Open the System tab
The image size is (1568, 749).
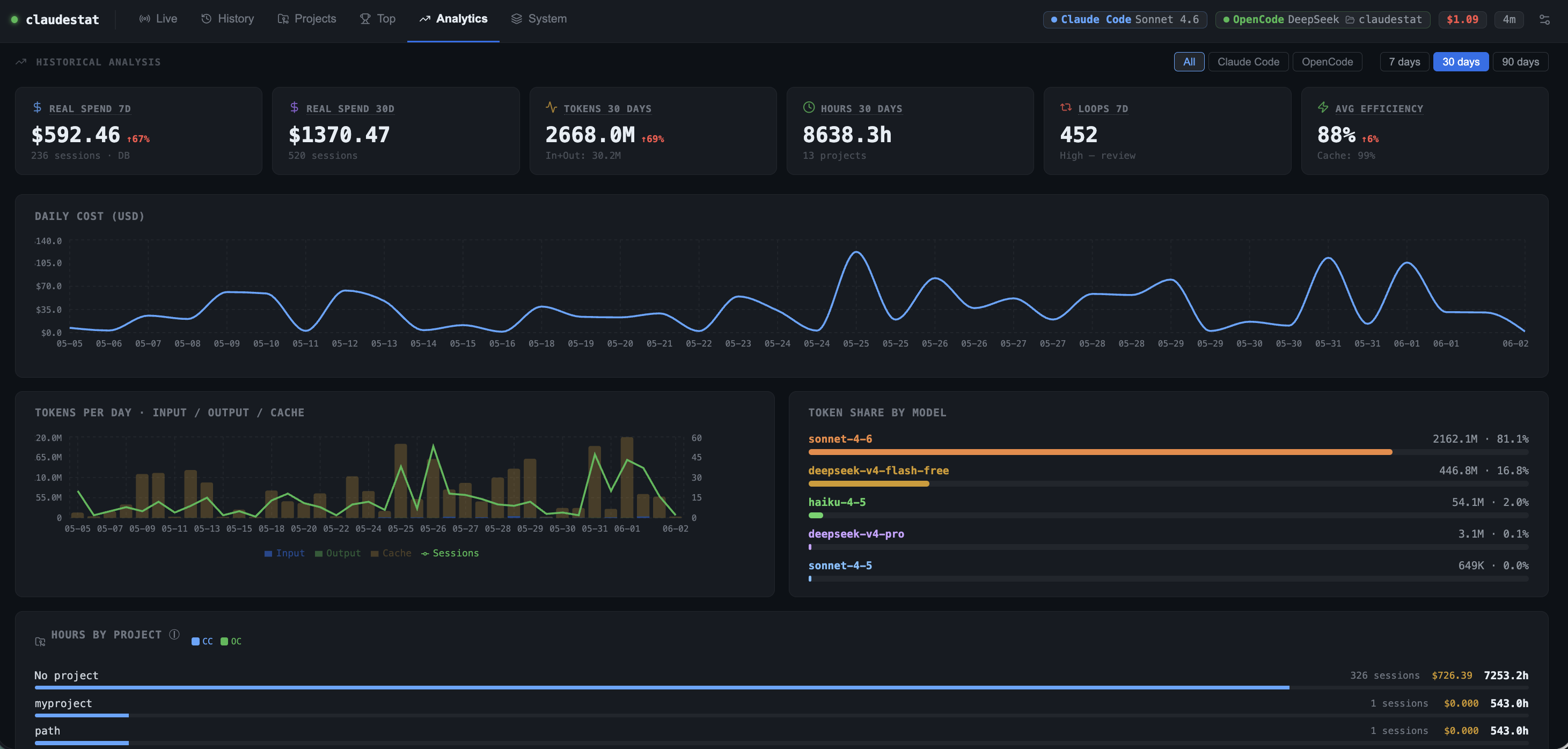pos(539,19)
